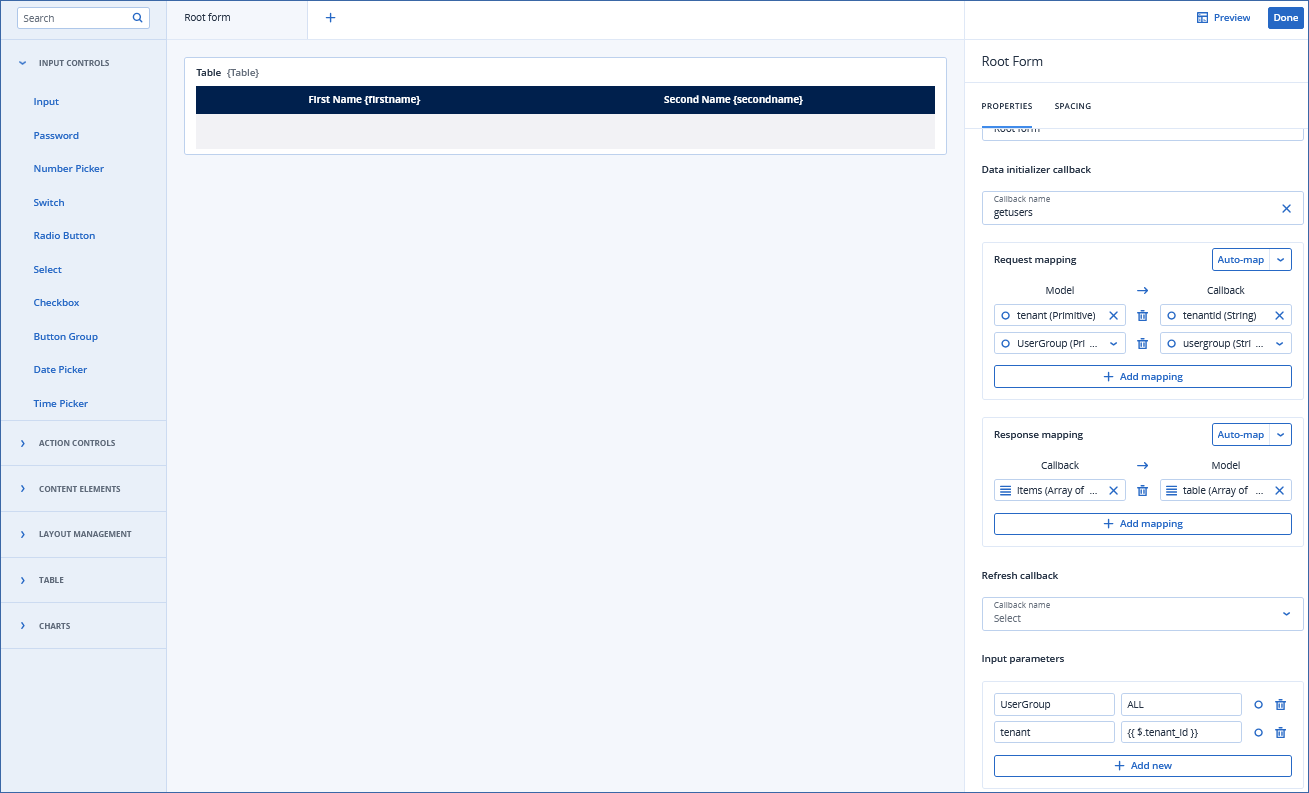Remove the table (Array of) model chip

1279,490
